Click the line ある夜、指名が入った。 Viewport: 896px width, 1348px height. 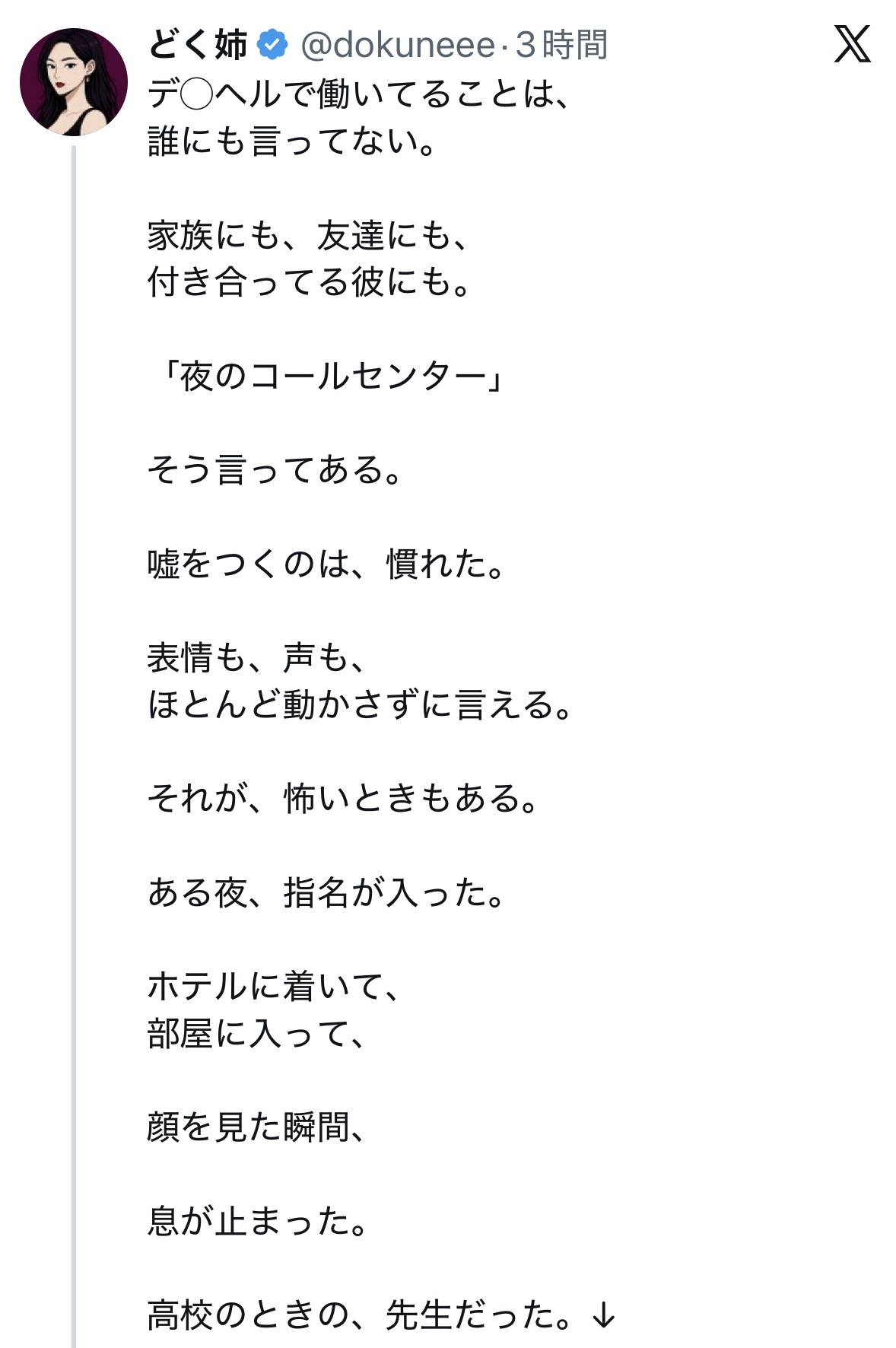point(326,892)
